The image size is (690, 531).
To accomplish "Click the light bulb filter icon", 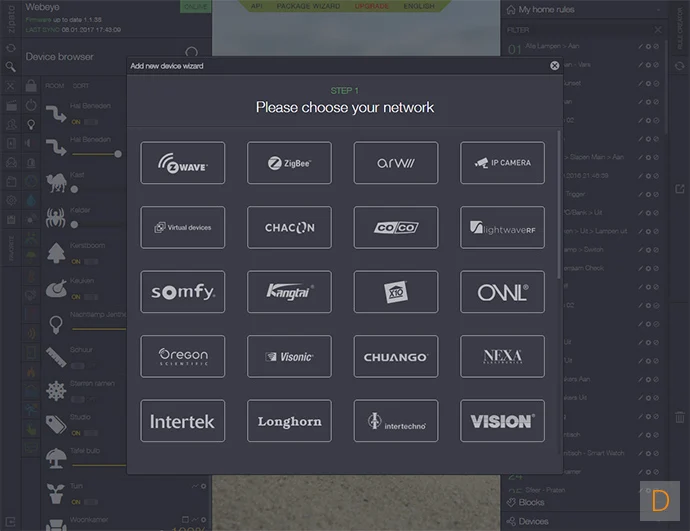I will point(31,125).
